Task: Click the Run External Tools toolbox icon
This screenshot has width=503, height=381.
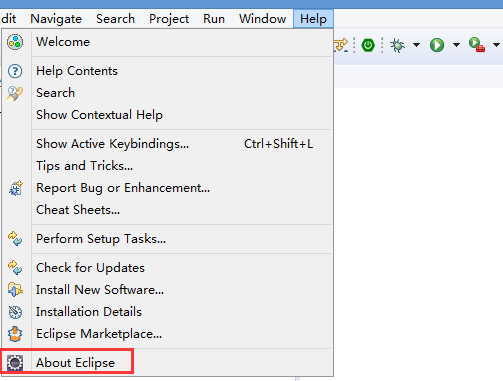Action: (477, 45)
